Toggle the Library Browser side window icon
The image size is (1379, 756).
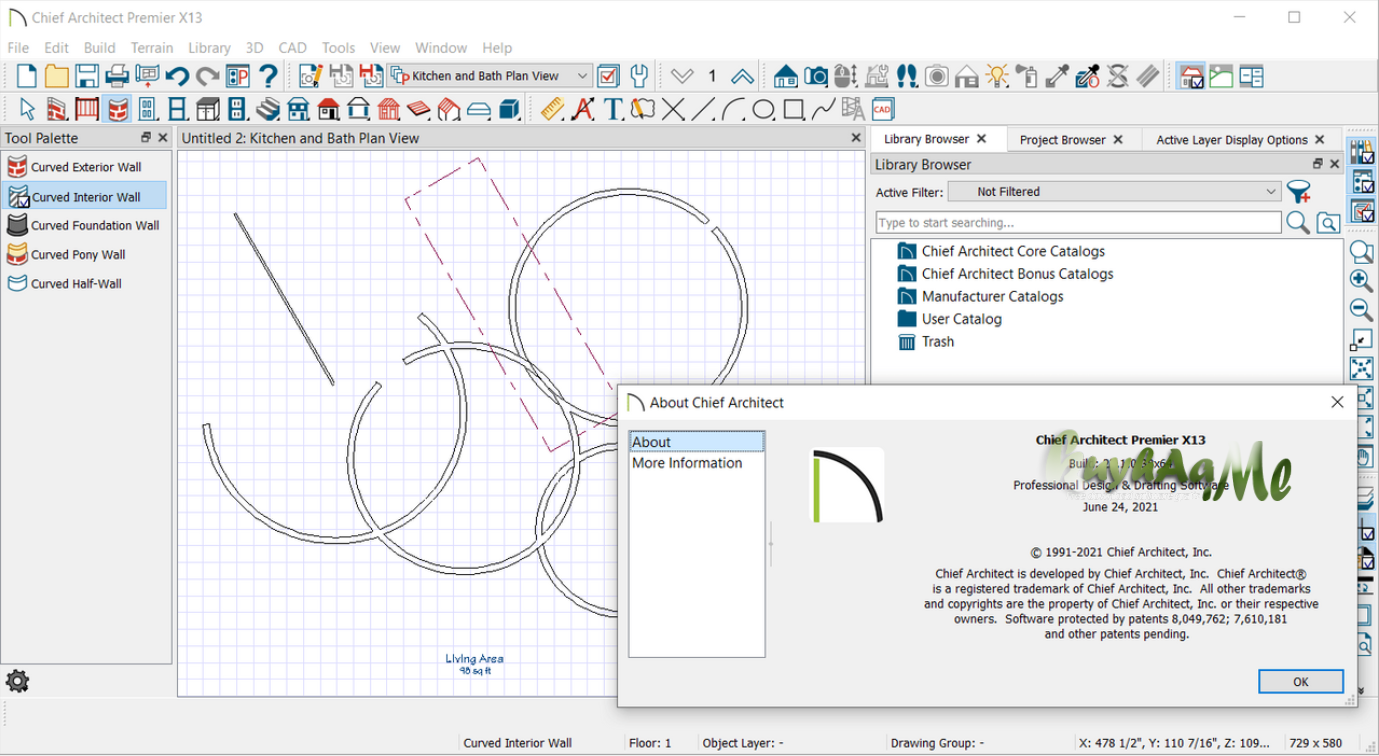click(x=1361, y=152)
